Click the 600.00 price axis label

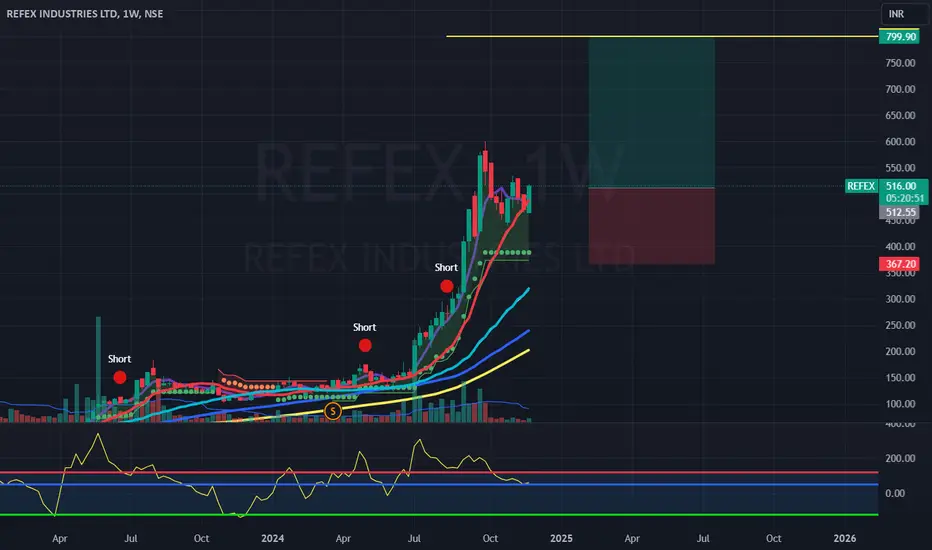tap(900, 142)
